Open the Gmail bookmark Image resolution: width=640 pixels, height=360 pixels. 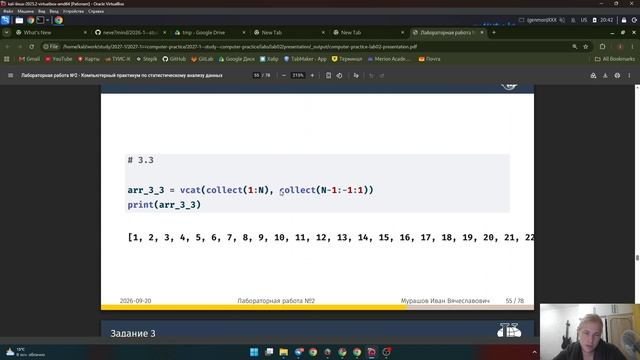[x=29, y=59]
